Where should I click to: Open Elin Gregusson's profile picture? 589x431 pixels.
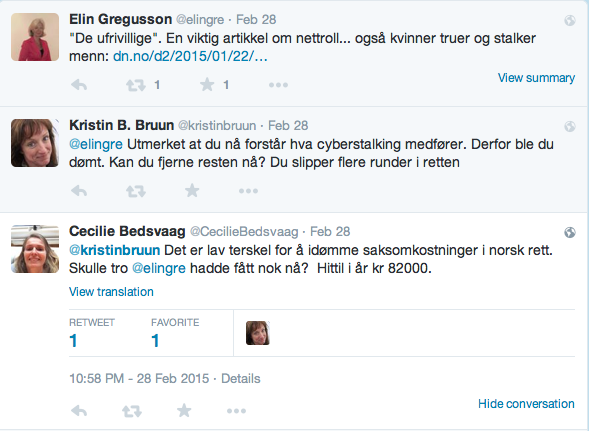tap(35, 37)
